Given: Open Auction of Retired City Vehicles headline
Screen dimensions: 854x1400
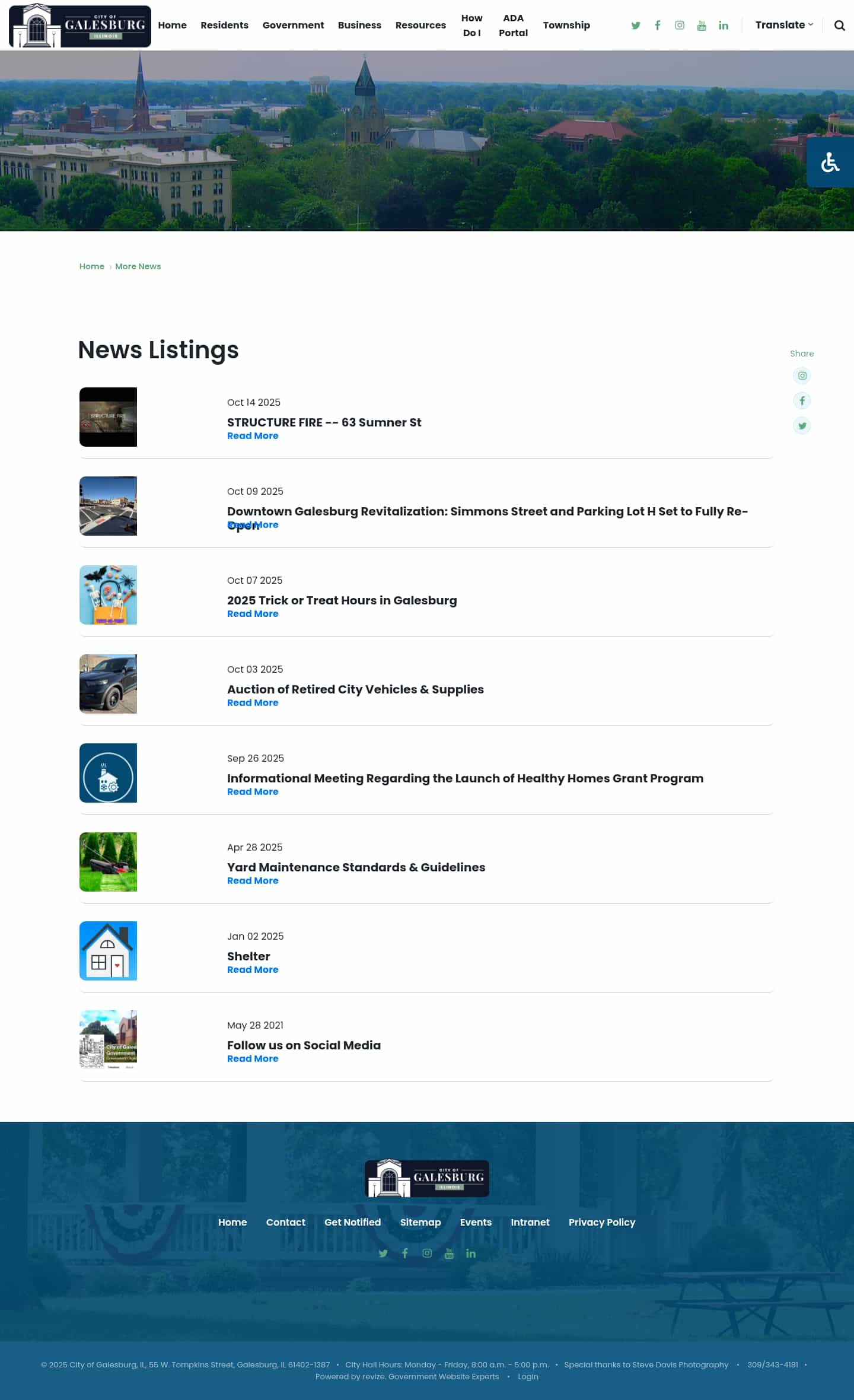Looking at the screenshot, I should coord(355,689).
